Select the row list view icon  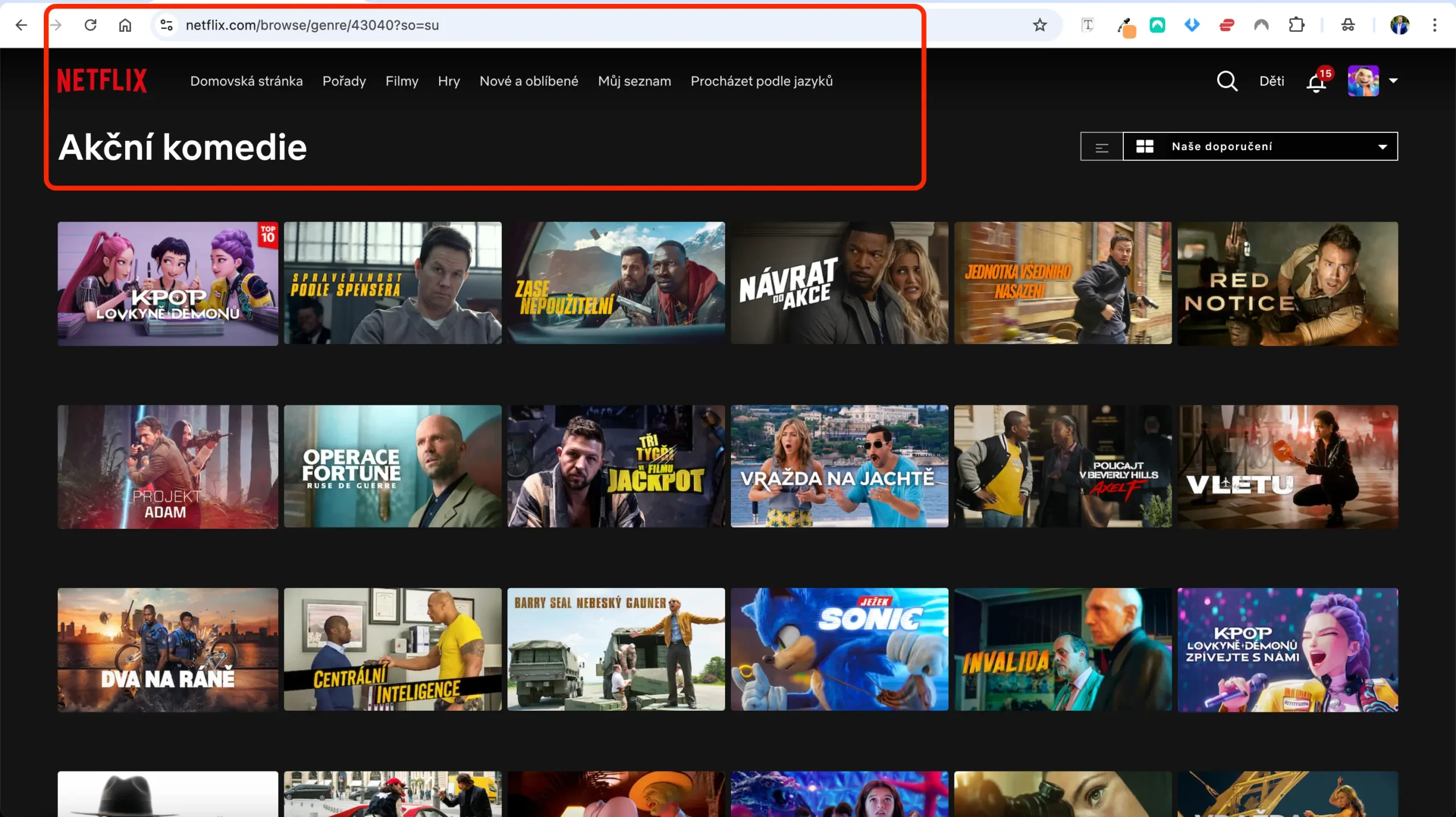[1101, 146]
